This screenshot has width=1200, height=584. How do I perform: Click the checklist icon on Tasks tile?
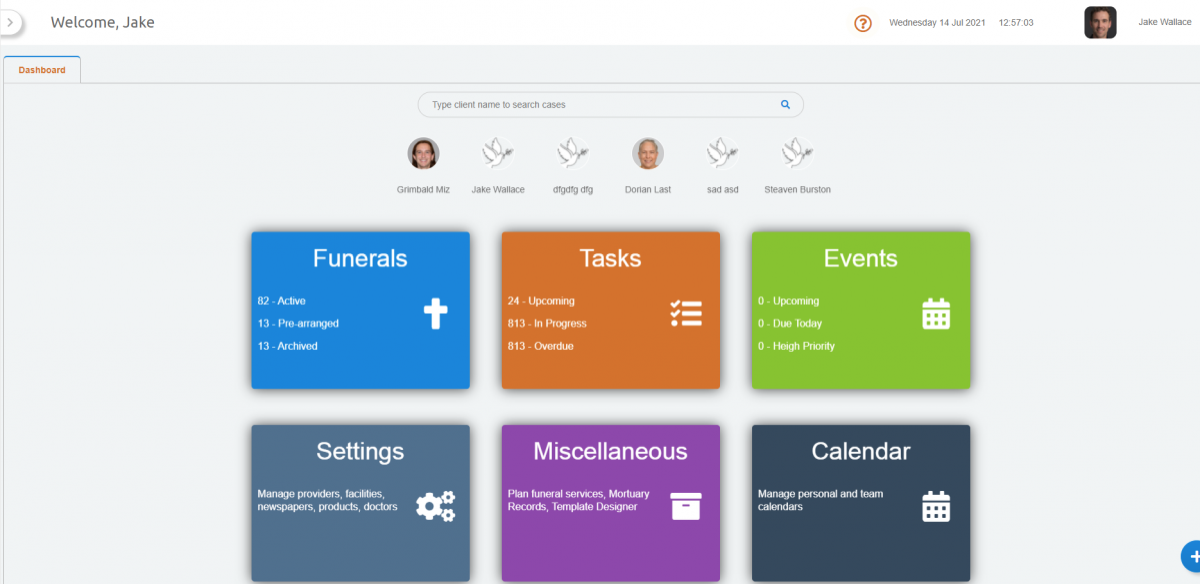[686, 313]
